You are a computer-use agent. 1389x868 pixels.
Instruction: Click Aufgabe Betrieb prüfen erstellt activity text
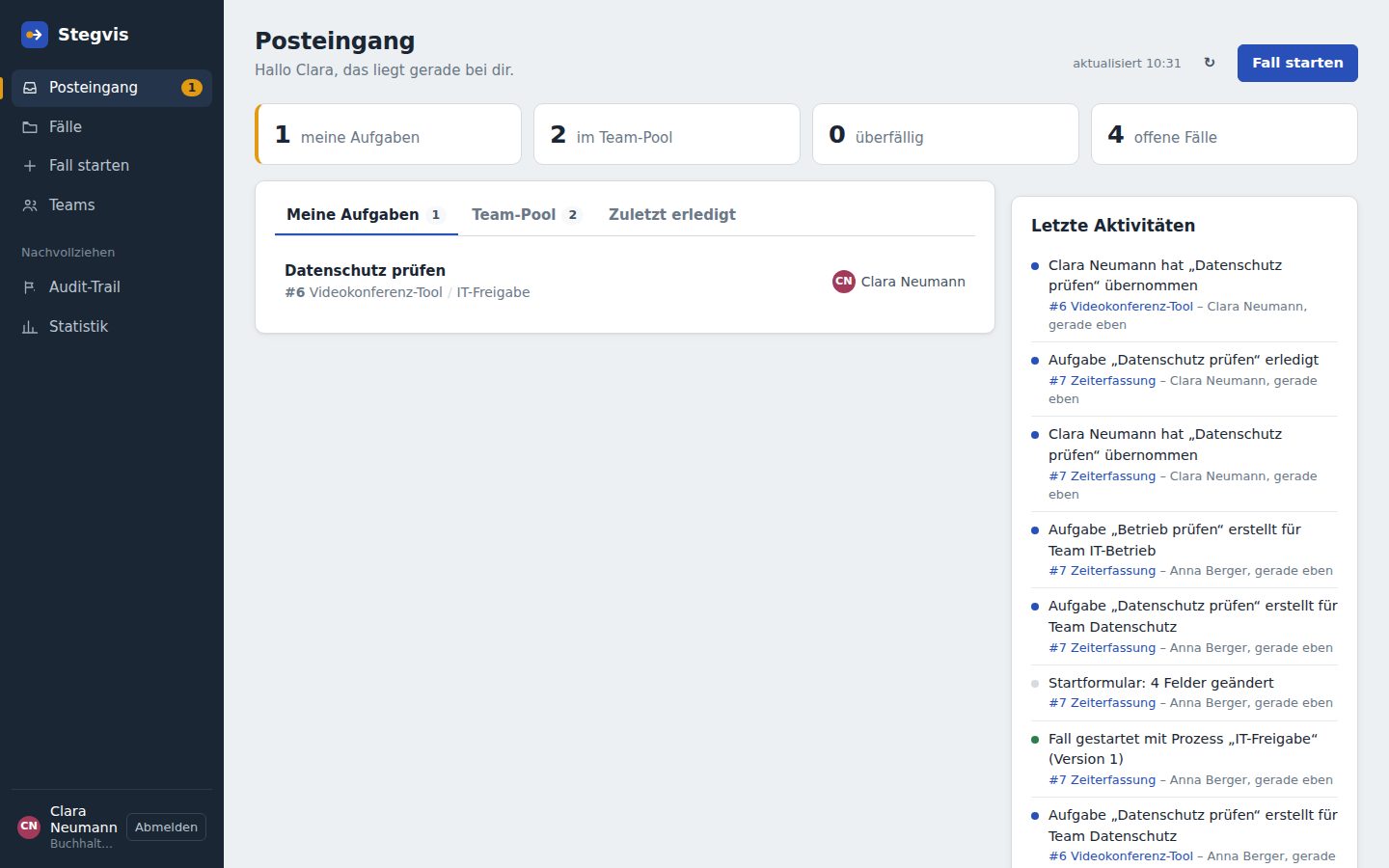click(x=1175, y=540)
